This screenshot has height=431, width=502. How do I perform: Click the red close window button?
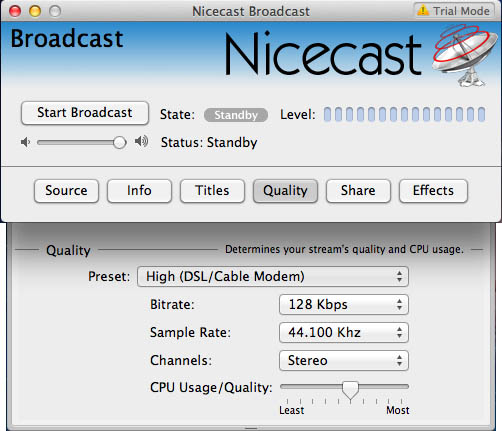(15, 11)
